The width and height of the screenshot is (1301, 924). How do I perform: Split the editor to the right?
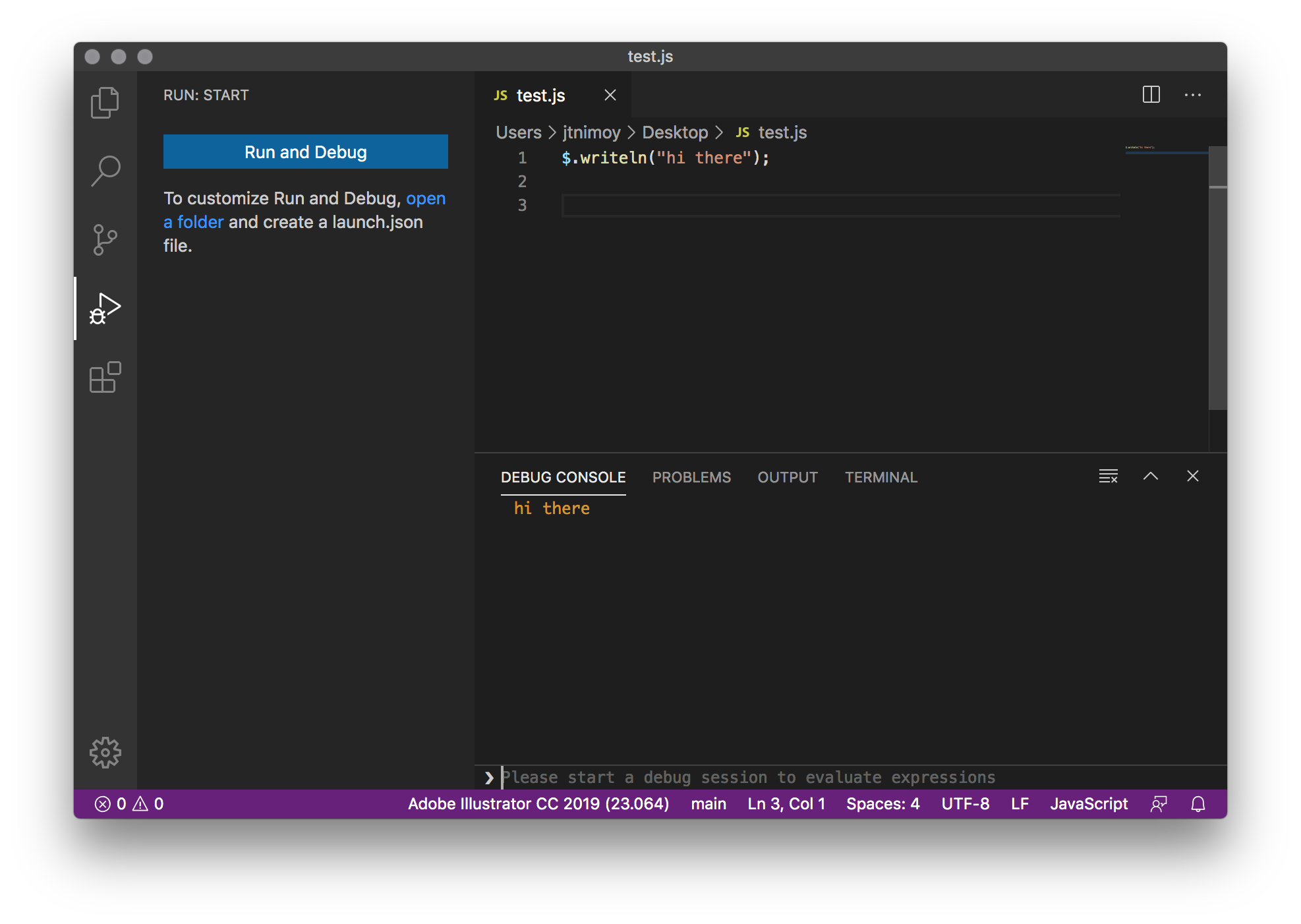pos(1151,95)
